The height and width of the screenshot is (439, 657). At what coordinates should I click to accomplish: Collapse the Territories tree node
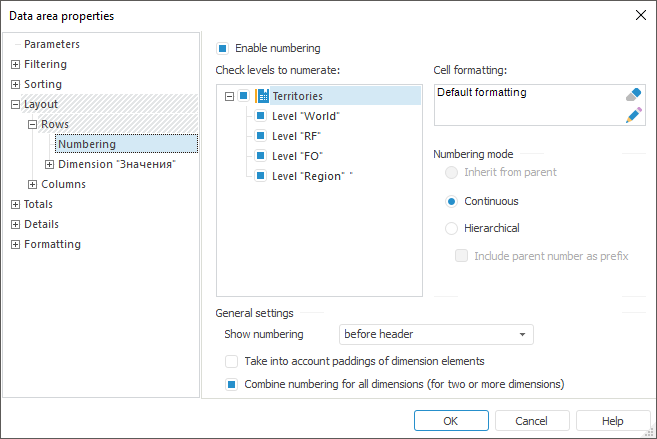click(x=229, y=96)
